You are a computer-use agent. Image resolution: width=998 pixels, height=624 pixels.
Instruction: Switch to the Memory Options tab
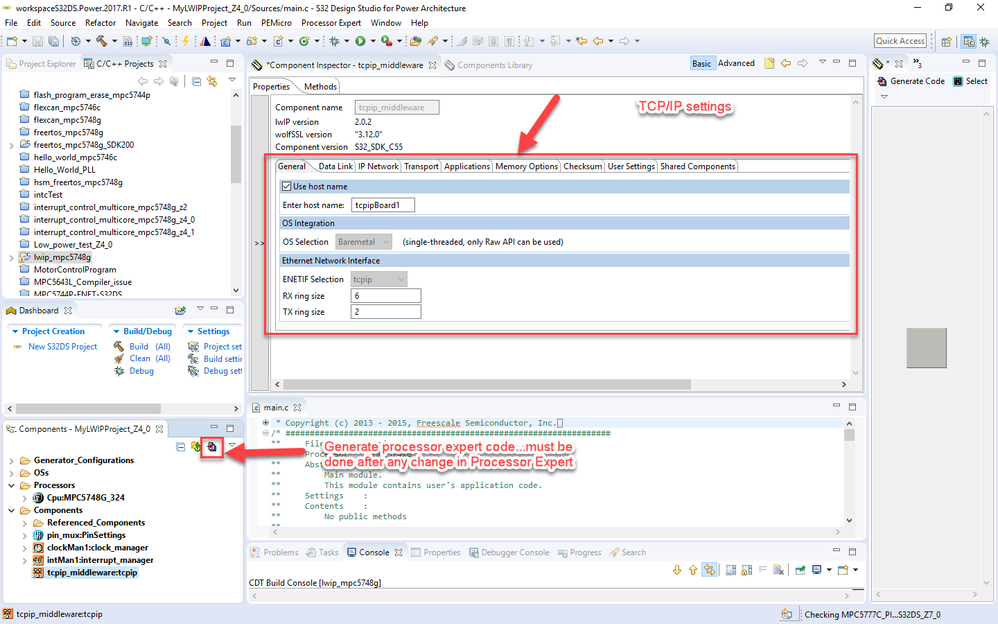click(x=526, y=166)
